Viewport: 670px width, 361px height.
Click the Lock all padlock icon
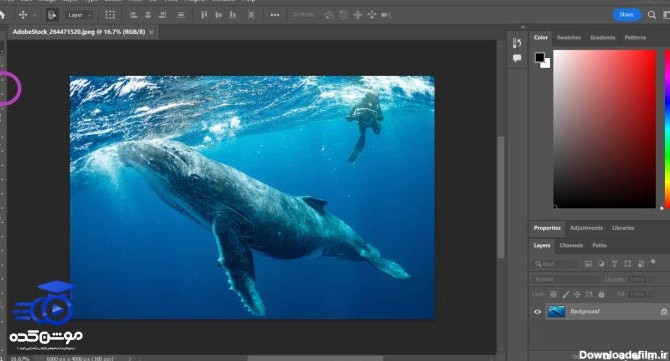(602, 294)
